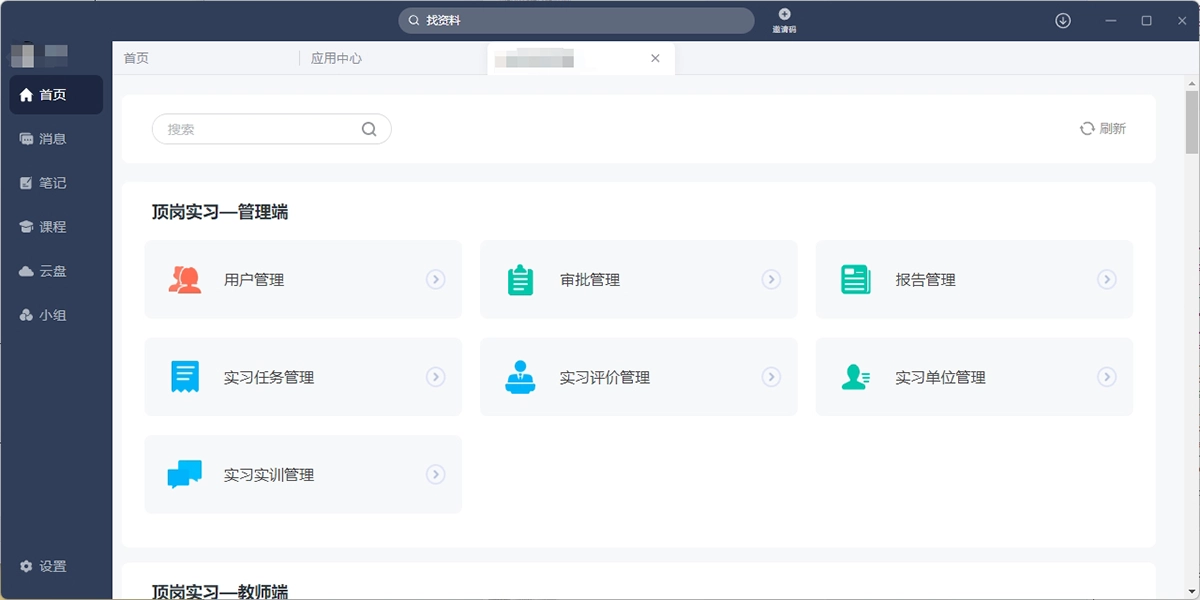
Task: Click the 实习评价管理 stamp icon
Action: [x=519, y=377]
